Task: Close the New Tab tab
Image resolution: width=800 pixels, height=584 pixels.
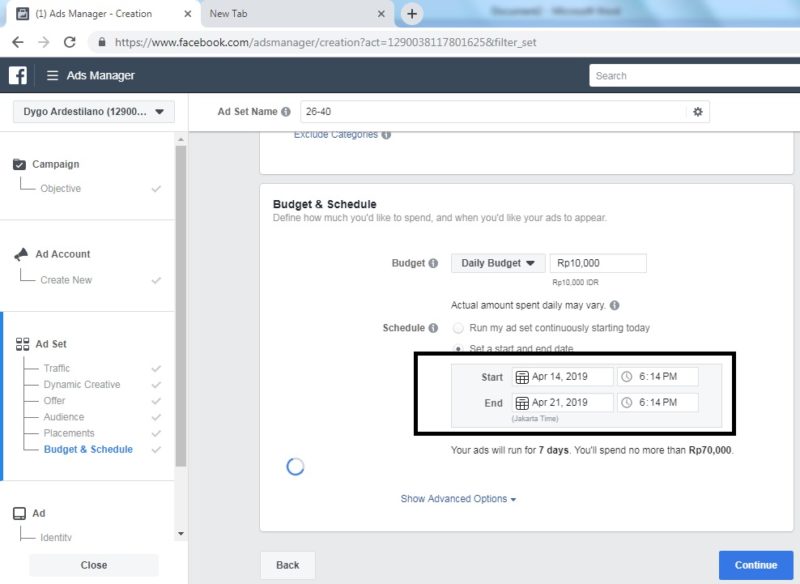Action: pyautogui.click(x=381, y=14)
